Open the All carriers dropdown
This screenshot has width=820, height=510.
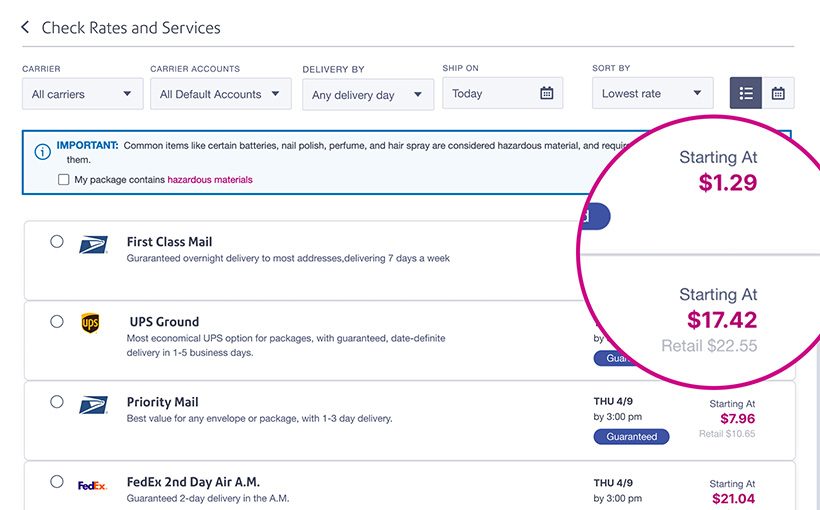pos(81,94)
